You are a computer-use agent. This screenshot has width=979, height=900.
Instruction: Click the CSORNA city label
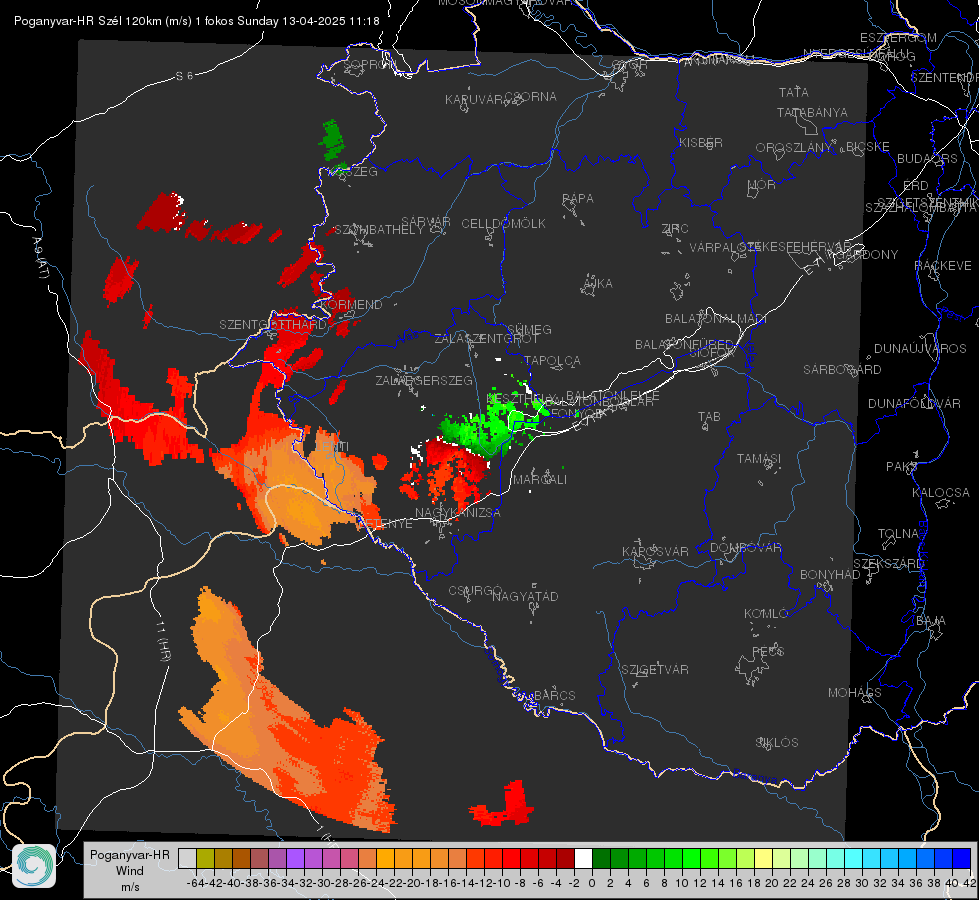(530, 97)
